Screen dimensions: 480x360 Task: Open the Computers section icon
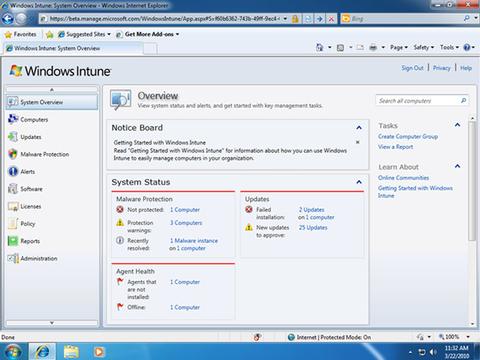point(13,119)
